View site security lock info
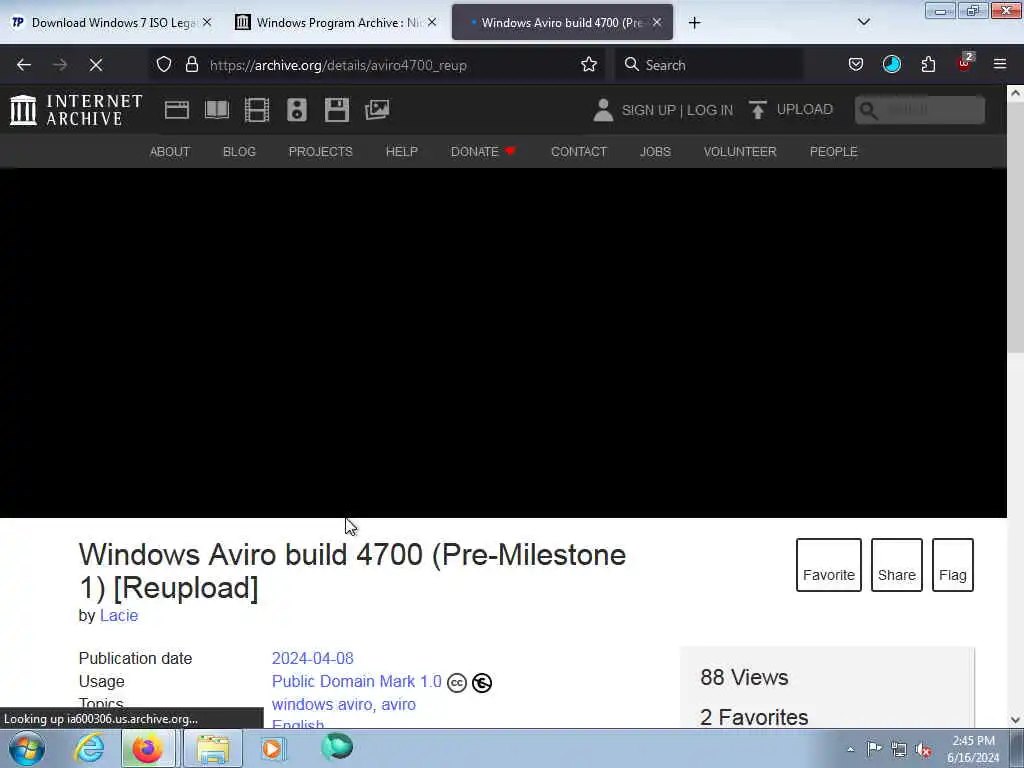Viewport: 1024px width, 768px height. pos(191,65)
